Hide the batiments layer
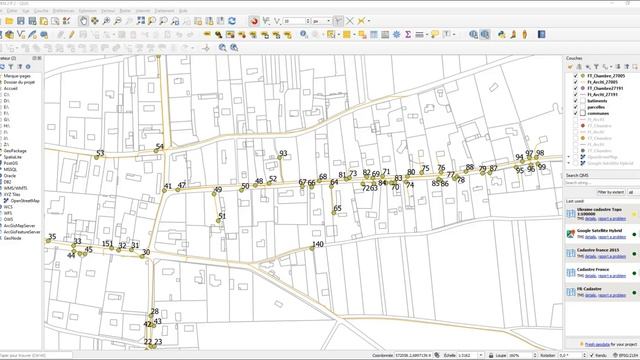Screen dimensions: 640x360 click(x=576, y=101)
